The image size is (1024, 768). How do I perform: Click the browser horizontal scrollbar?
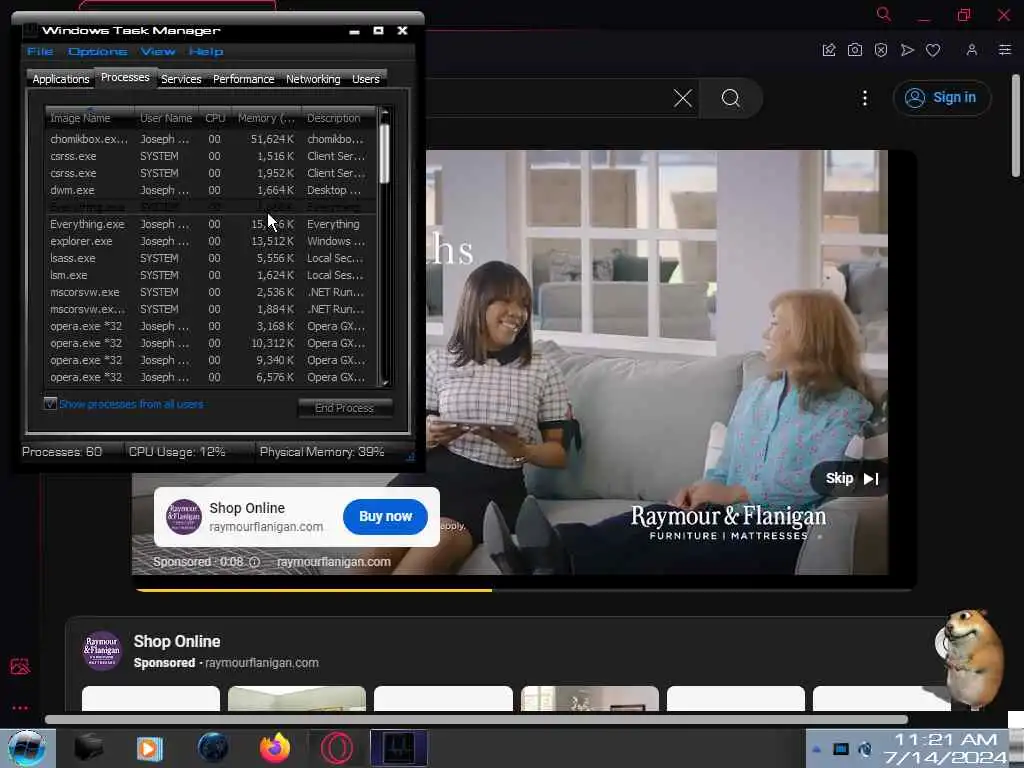[x=476, y=720]
